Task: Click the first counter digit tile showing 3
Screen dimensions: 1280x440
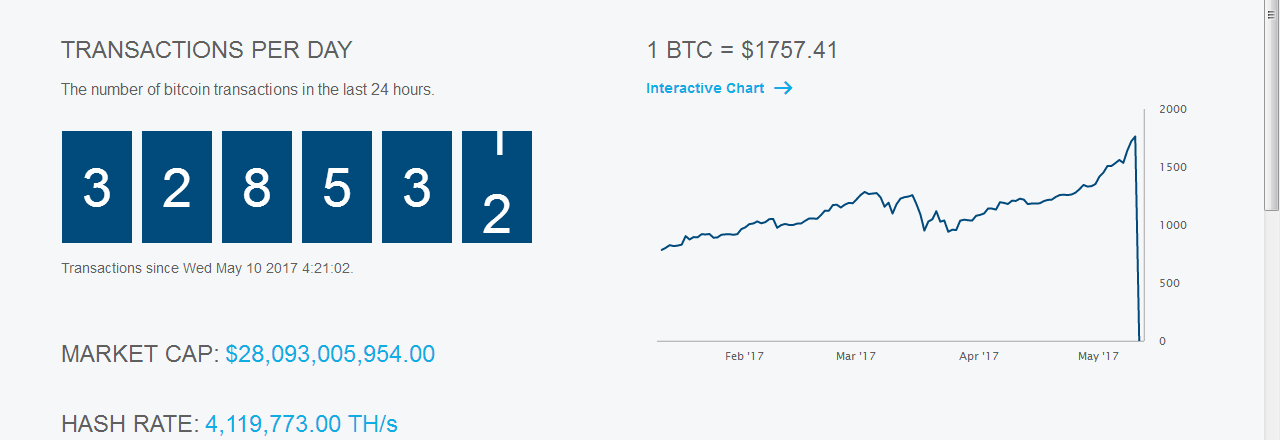Action: (x=97, y=187)
